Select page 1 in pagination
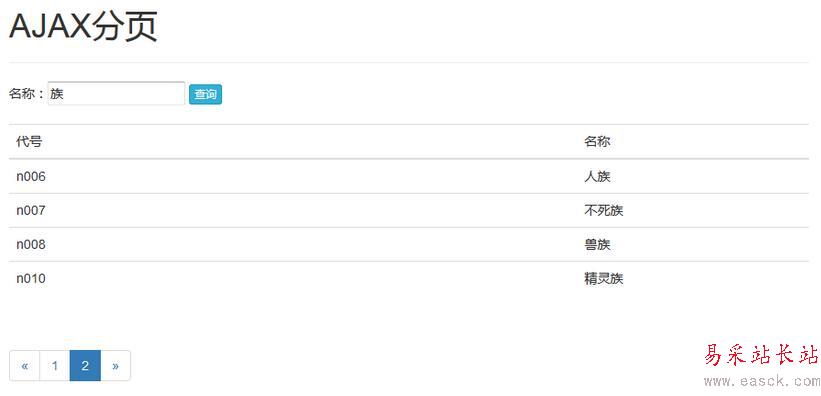Viewport: 821px width, 396px height. coord(54,366)
